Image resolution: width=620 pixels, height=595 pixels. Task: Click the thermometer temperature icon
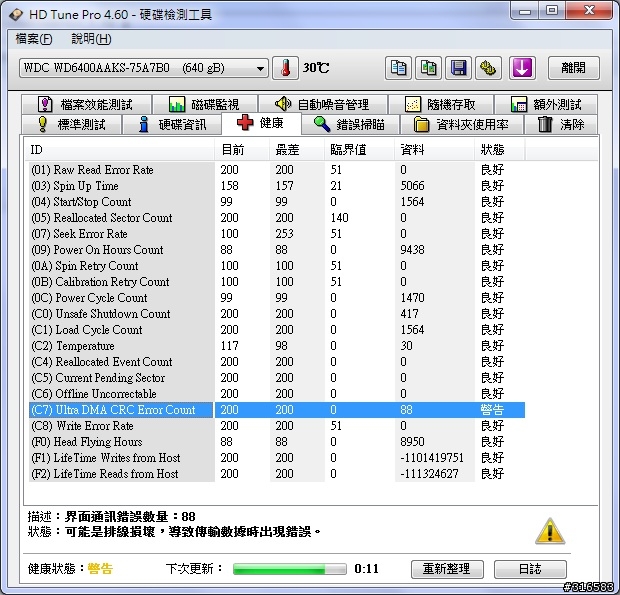(285, 68)
